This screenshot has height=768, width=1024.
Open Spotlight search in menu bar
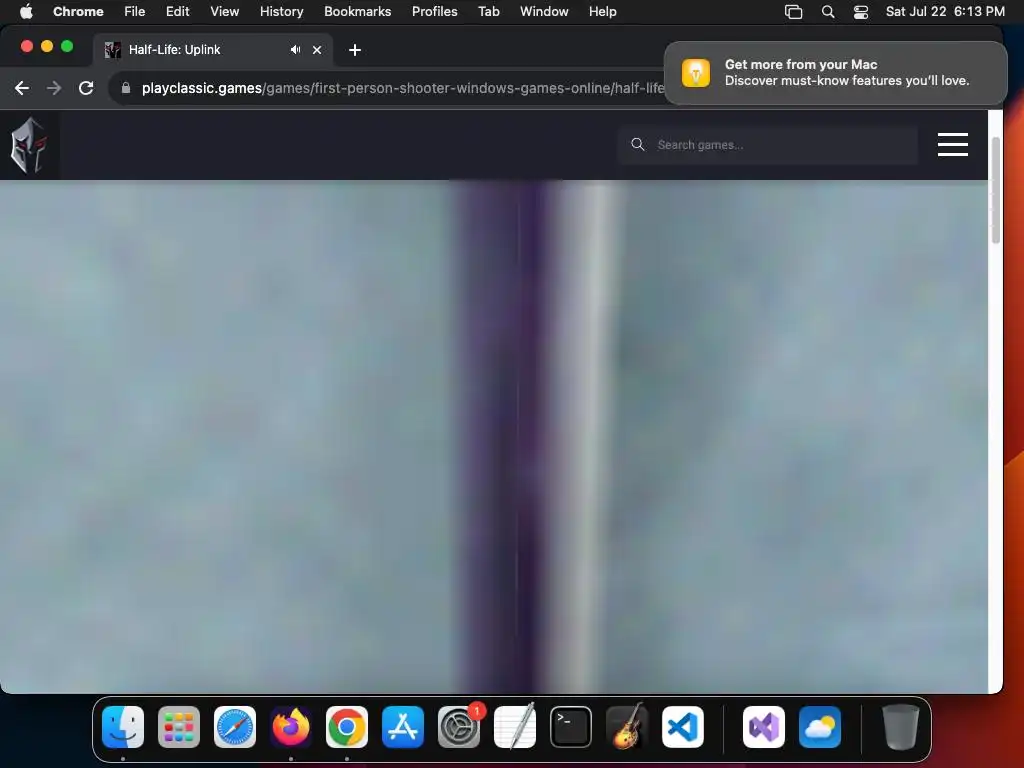tap(827, 12)
